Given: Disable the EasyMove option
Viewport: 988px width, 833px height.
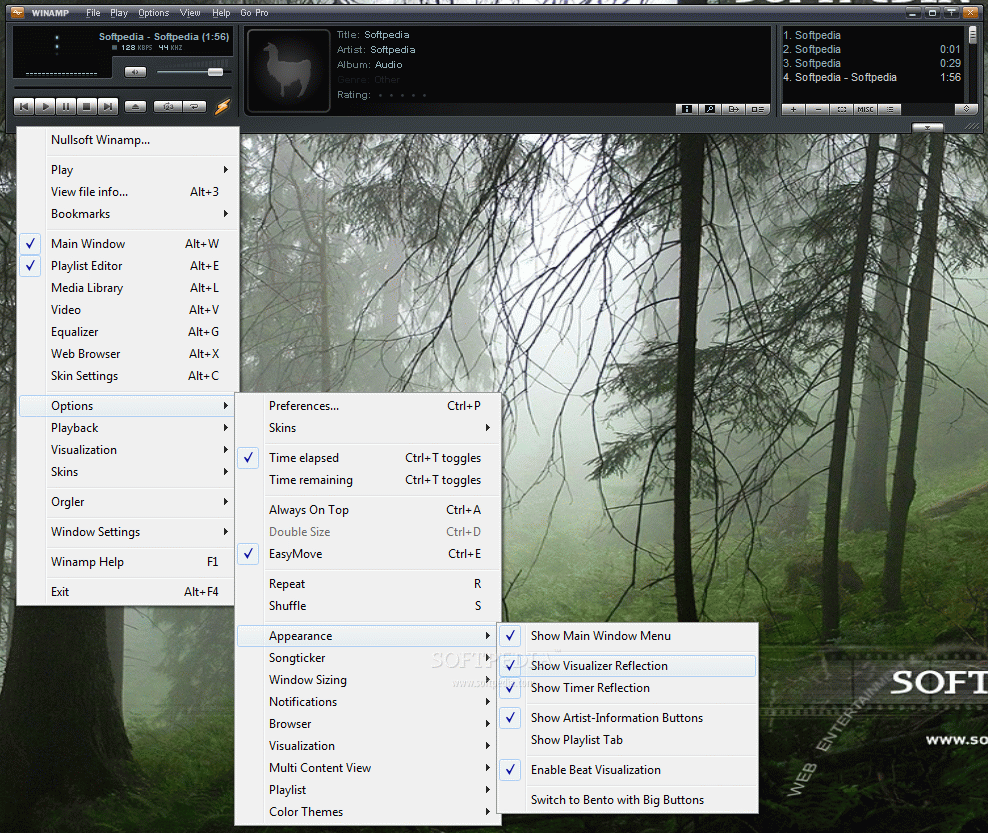Looking at the screenshot, I should pyautogui.click(x=368, y=554).
